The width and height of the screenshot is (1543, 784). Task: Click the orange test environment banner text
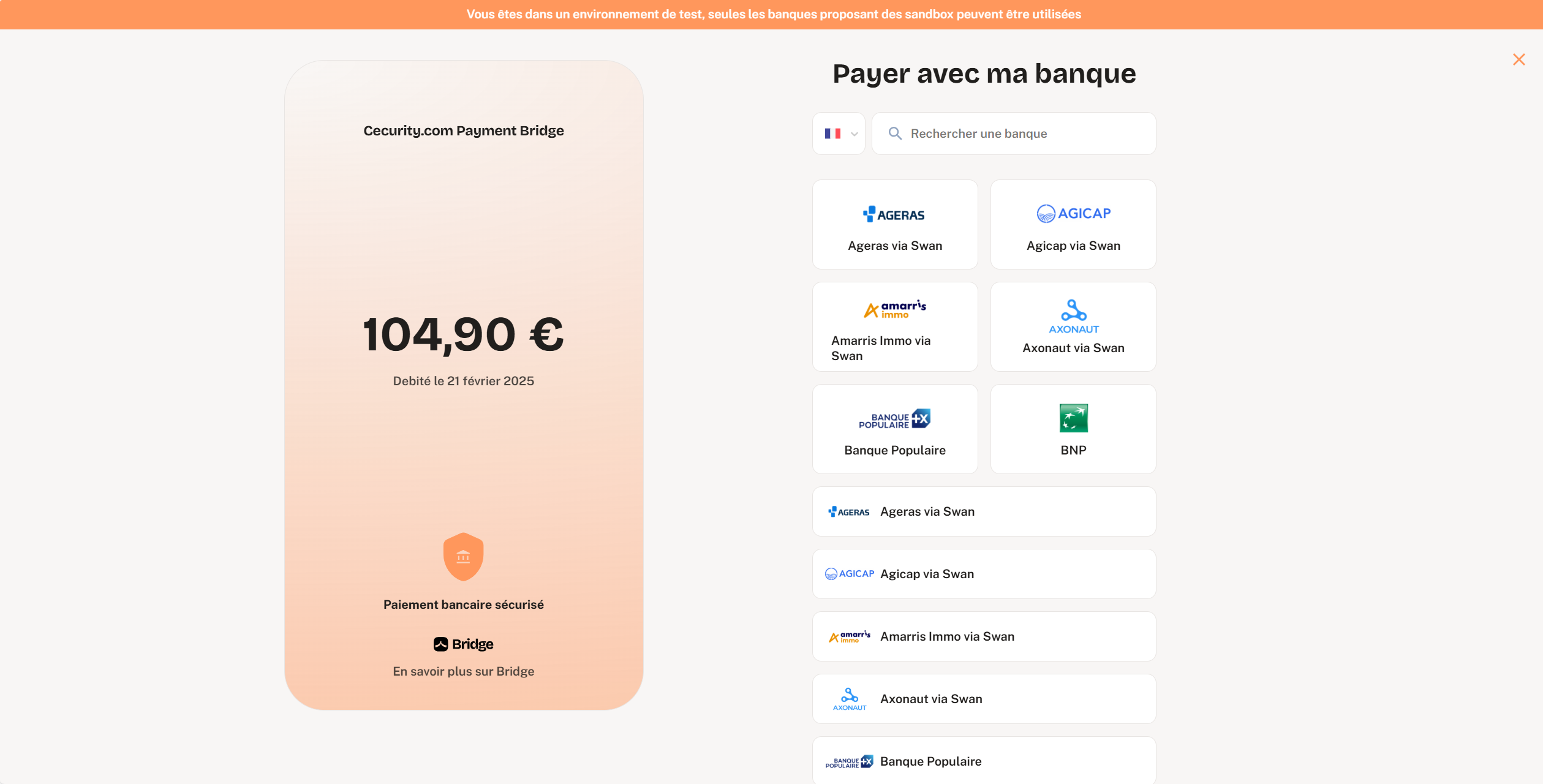tap(774, 14)
